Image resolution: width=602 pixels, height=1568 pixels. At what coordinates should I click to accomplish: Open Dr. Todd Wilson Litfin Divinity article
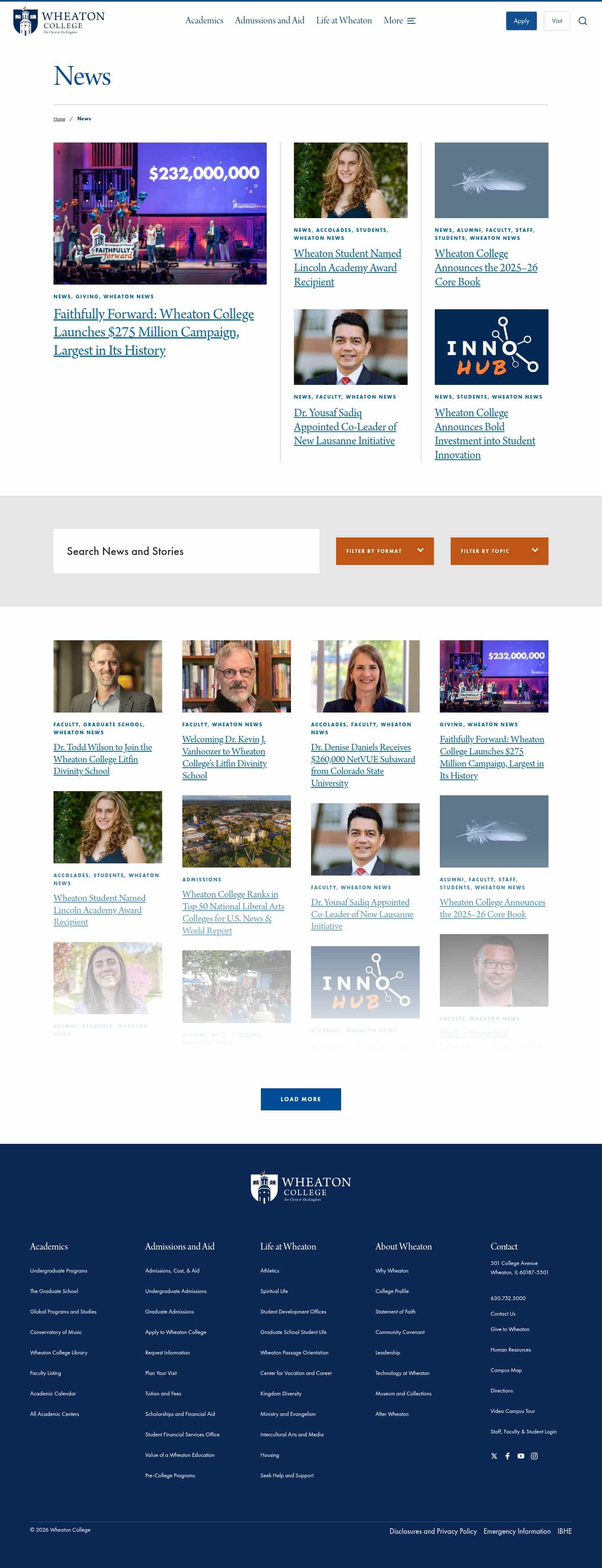pos(102,759)
